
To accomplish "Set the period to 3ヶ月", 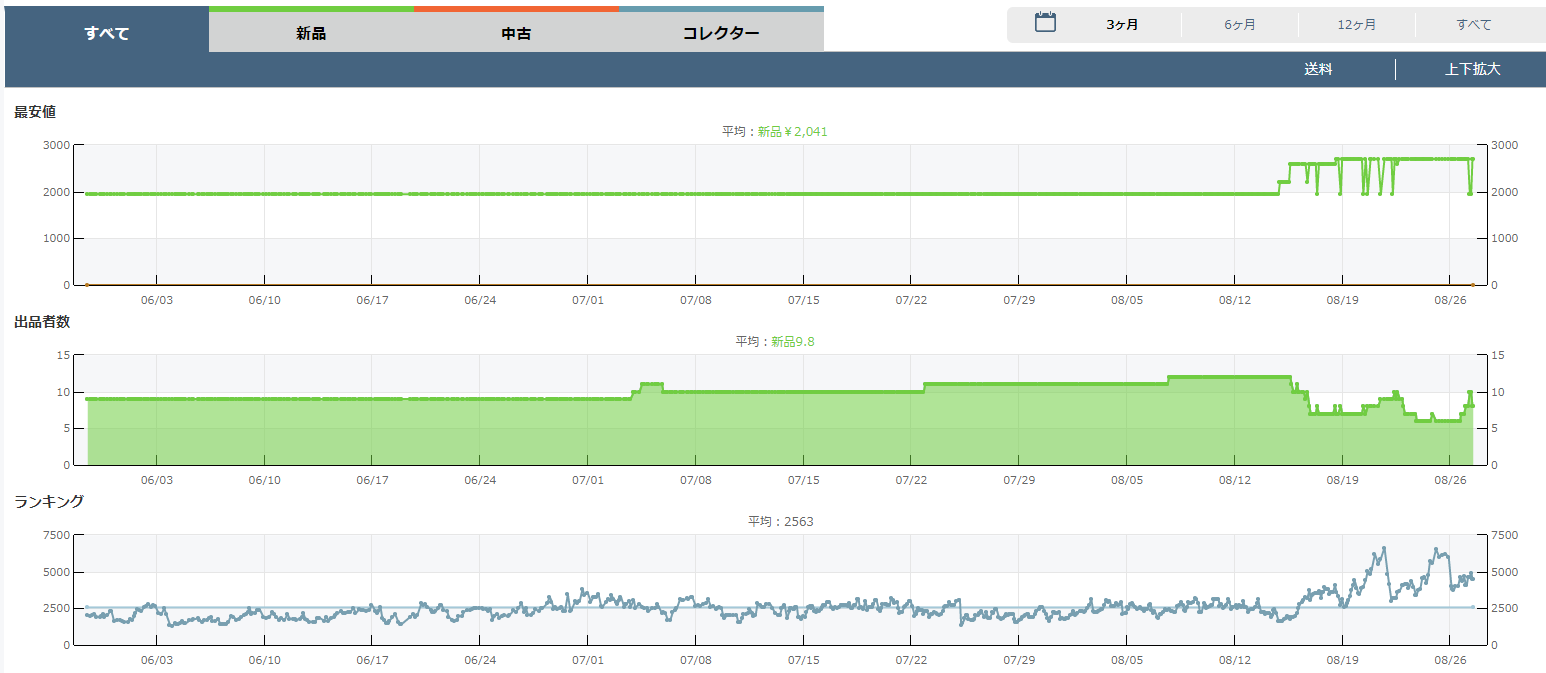I will 1122,25.
